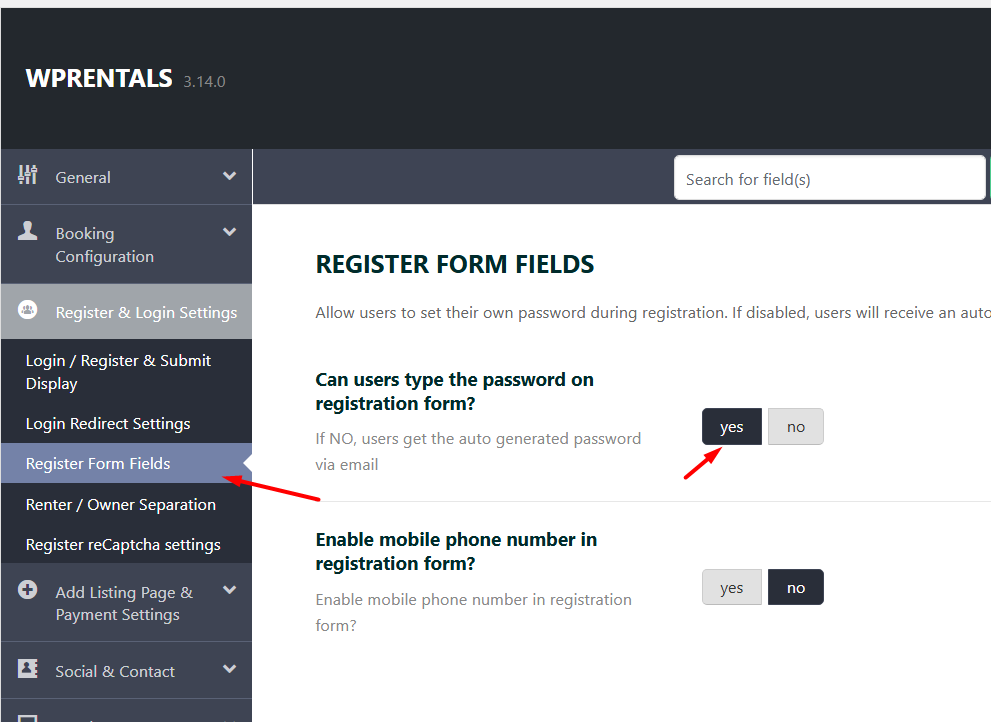Click the Add Listing Page plus icon

[x=27, y=589]
